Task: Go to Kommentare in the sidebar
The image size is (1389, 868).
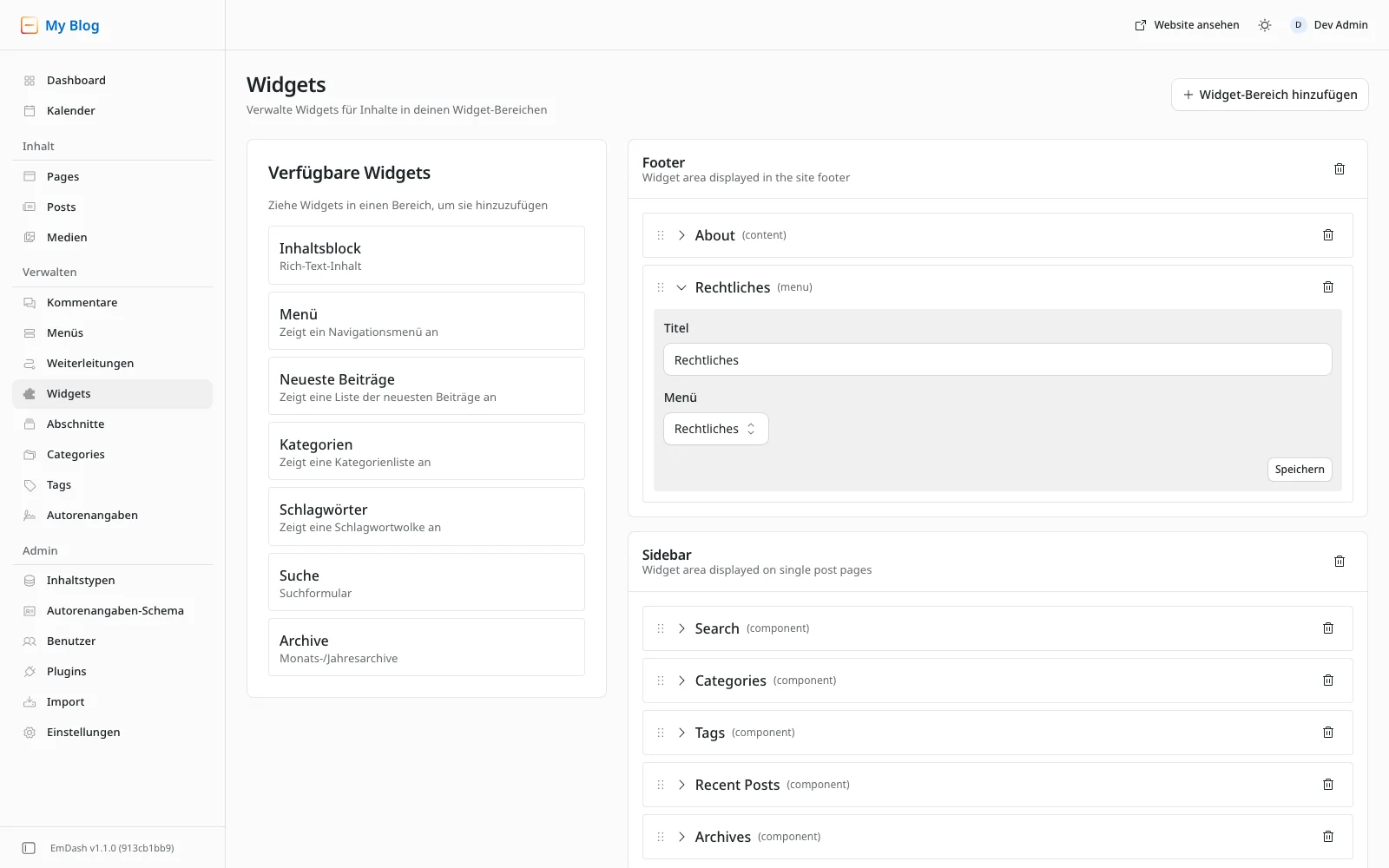Action: [113, 303]
